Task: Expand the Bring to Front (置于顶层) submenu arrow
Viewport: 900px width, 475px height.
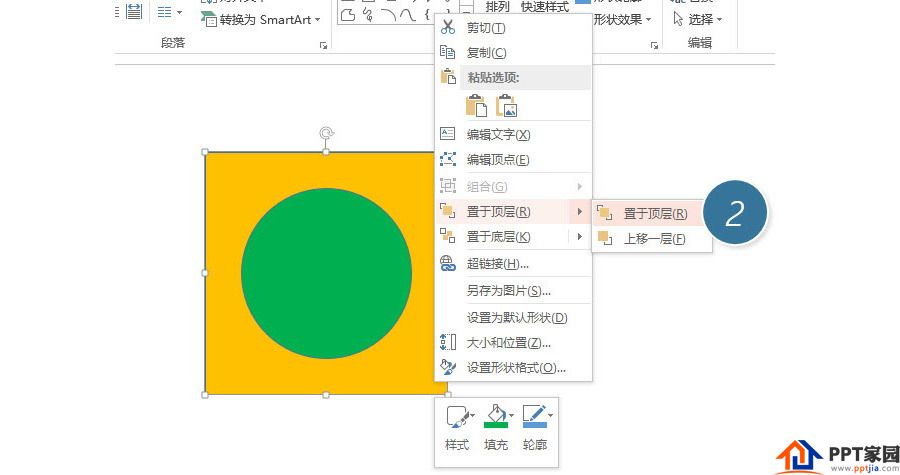Action: pos(580,212)
